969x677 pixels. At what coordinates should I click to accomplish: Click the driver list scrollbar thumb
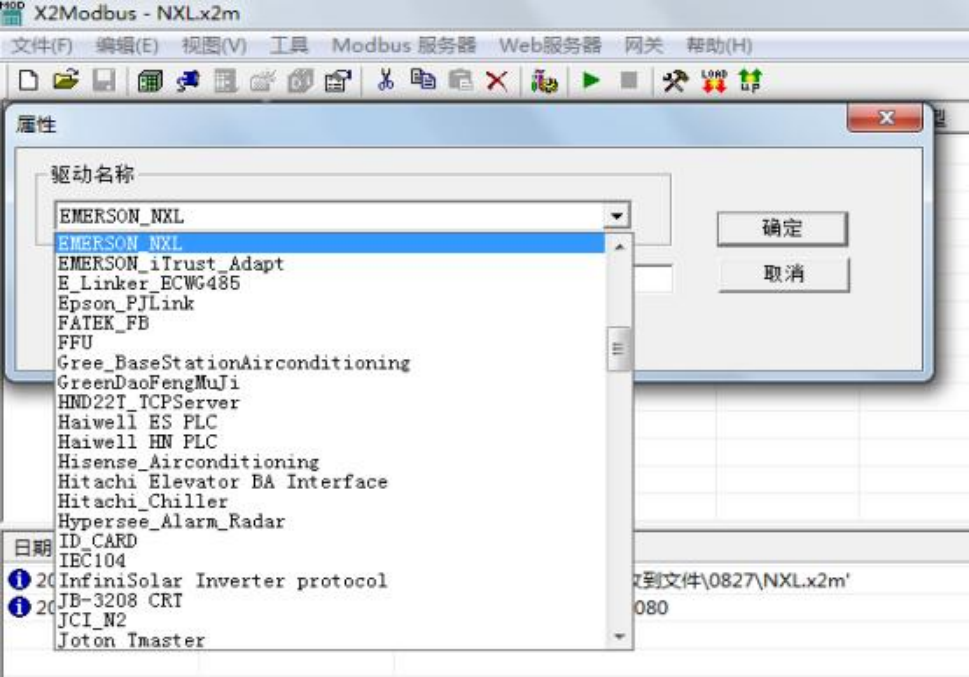(x=619, y=349)
